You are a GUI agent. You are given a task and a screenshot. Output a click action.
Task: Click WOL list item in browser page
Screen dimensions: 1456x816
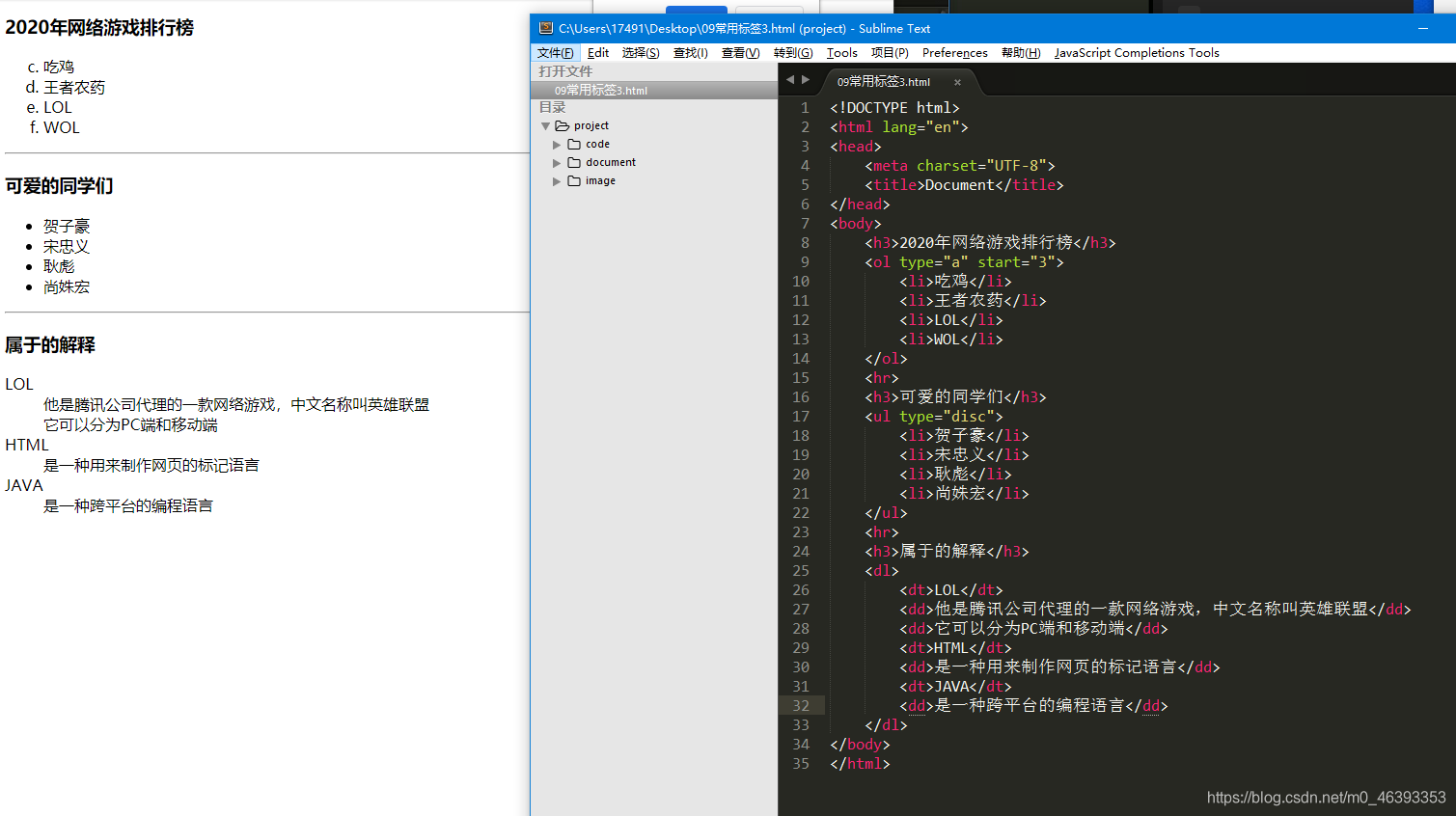coord(62,127)
